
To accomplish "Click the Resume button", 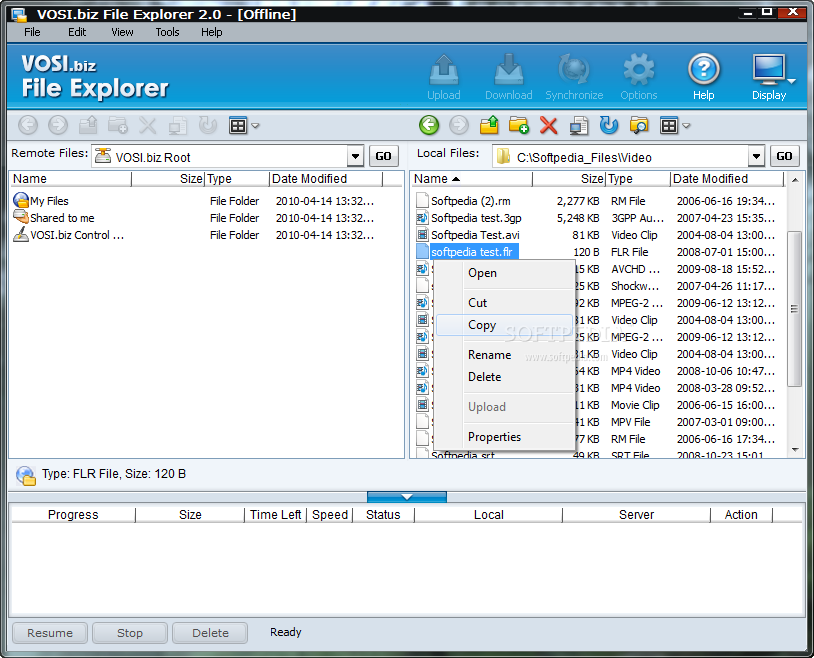I will [50, 633].
